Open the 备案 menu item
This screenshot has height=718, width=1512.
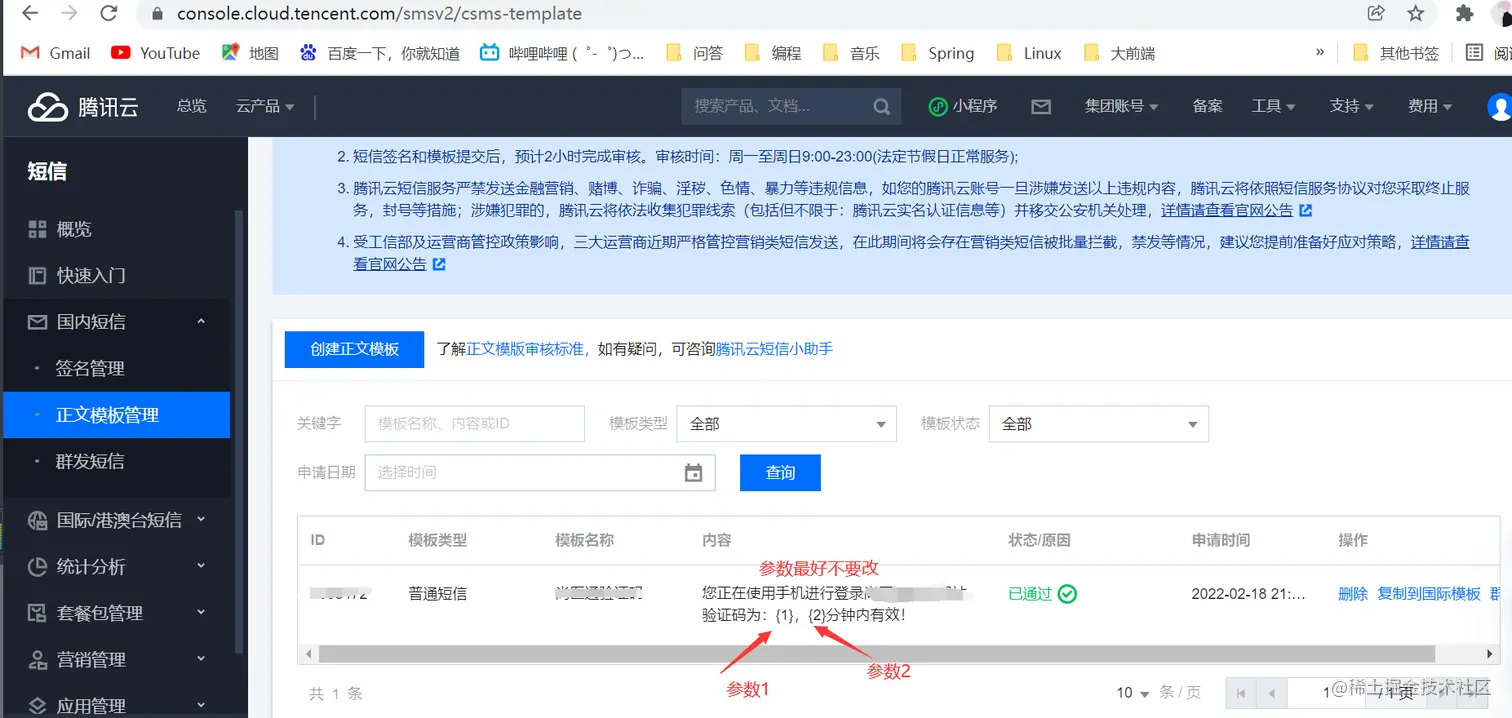tap(1207, 106)
